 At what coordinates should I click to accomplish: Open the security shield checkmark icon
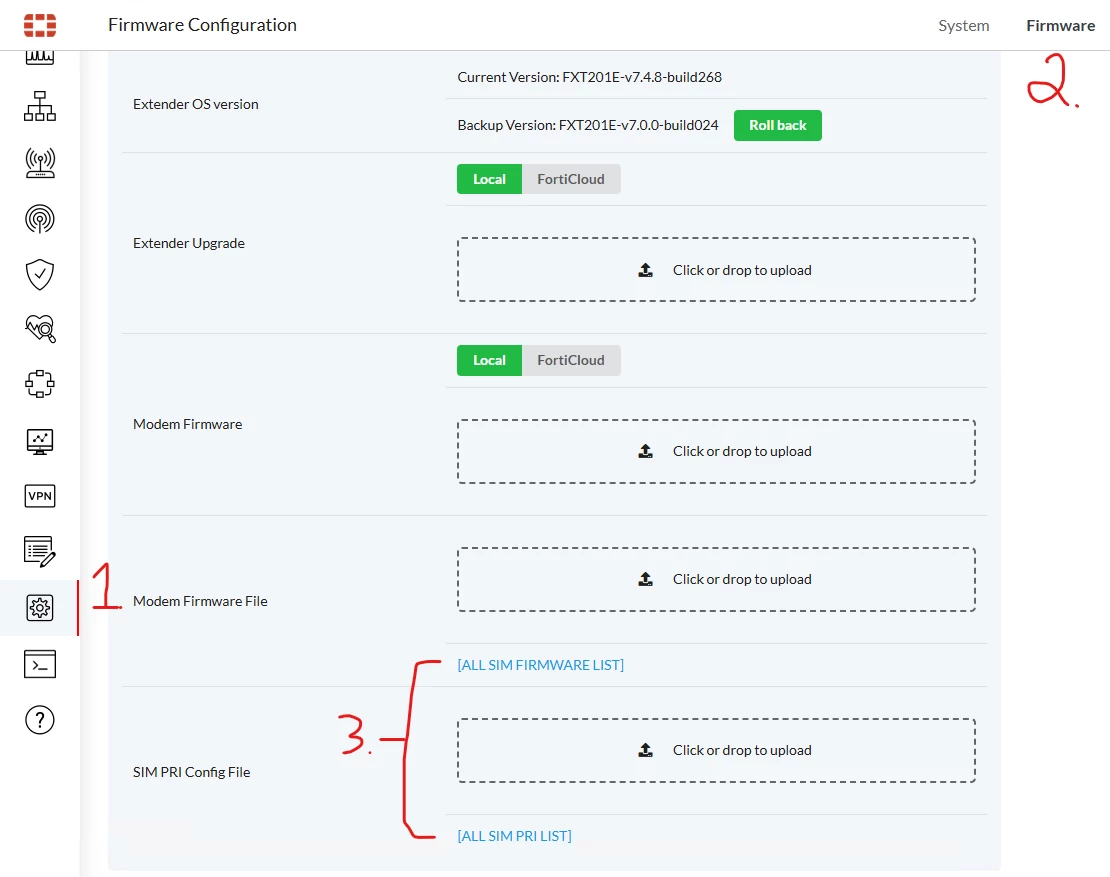point(40,275)
